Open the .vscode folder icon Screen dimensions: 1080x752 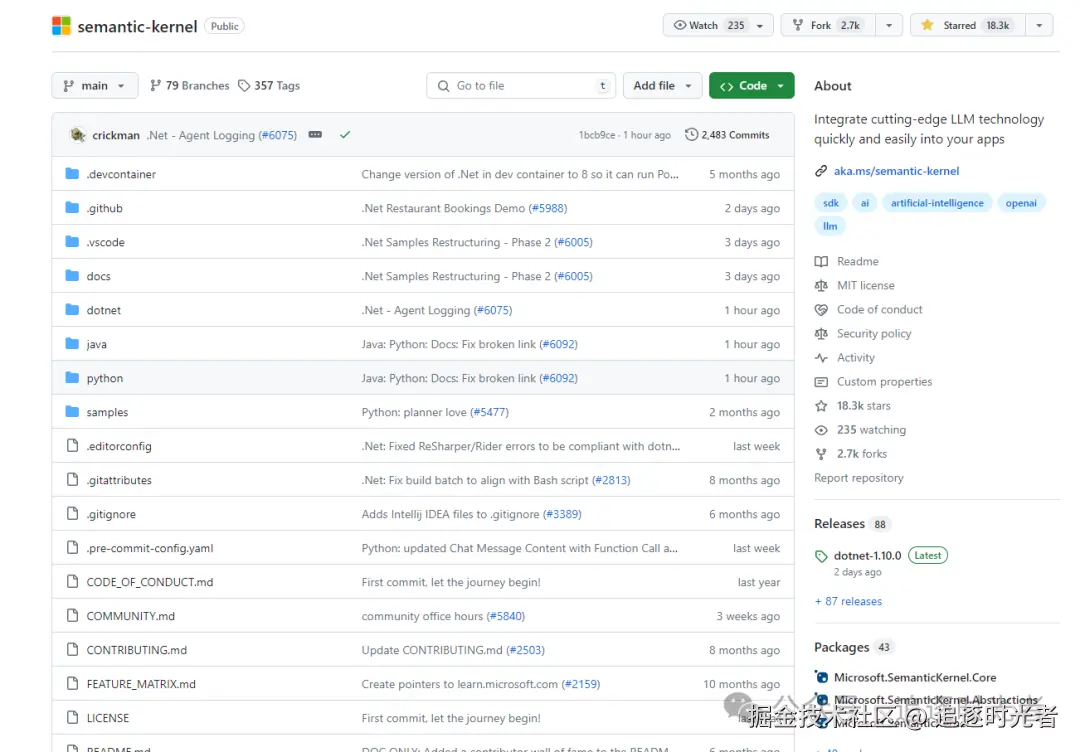[72, 242]
